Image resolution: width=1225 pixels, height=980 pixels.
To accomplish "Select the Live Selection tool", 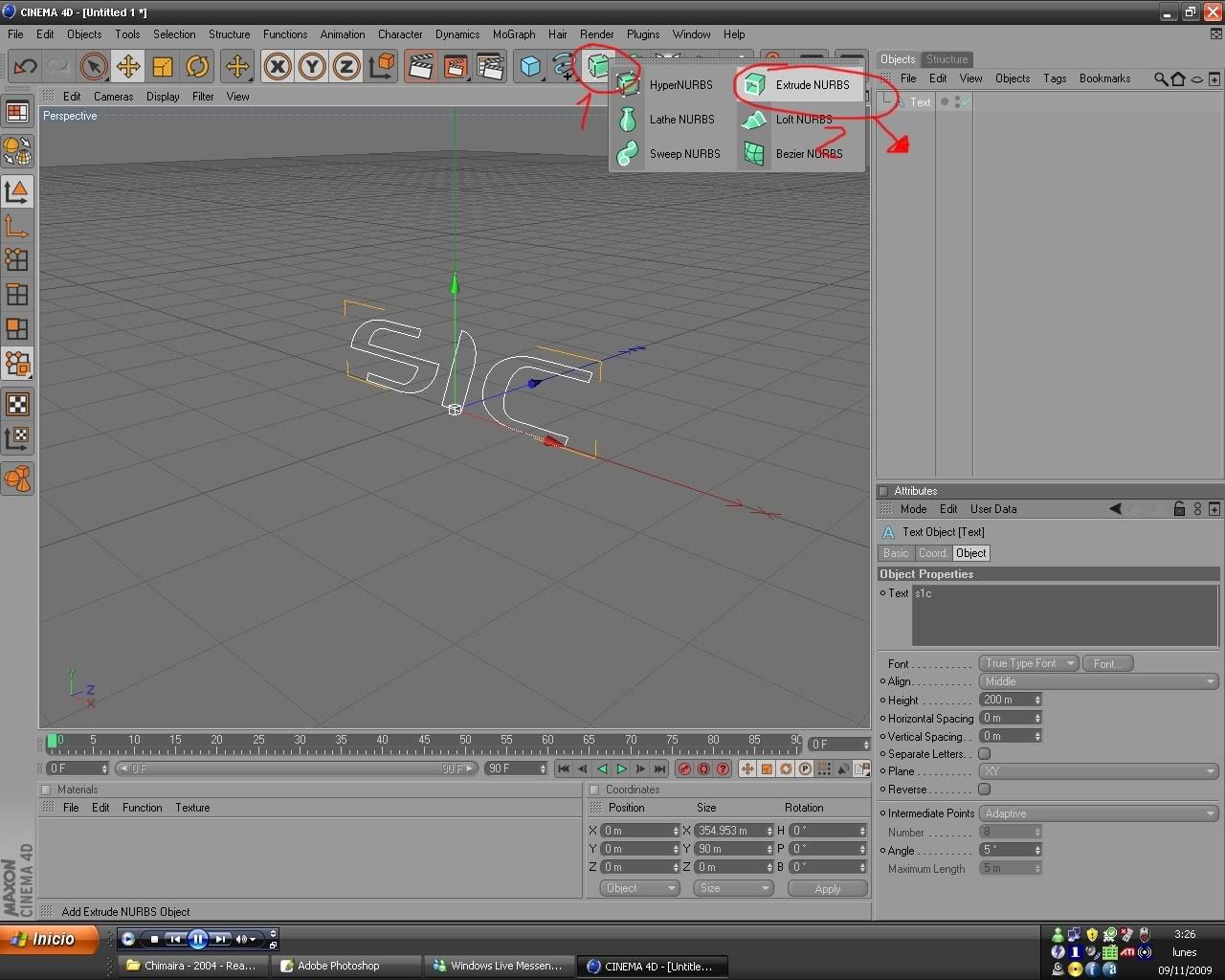I will pyautogui.click(x=93, y=66).
